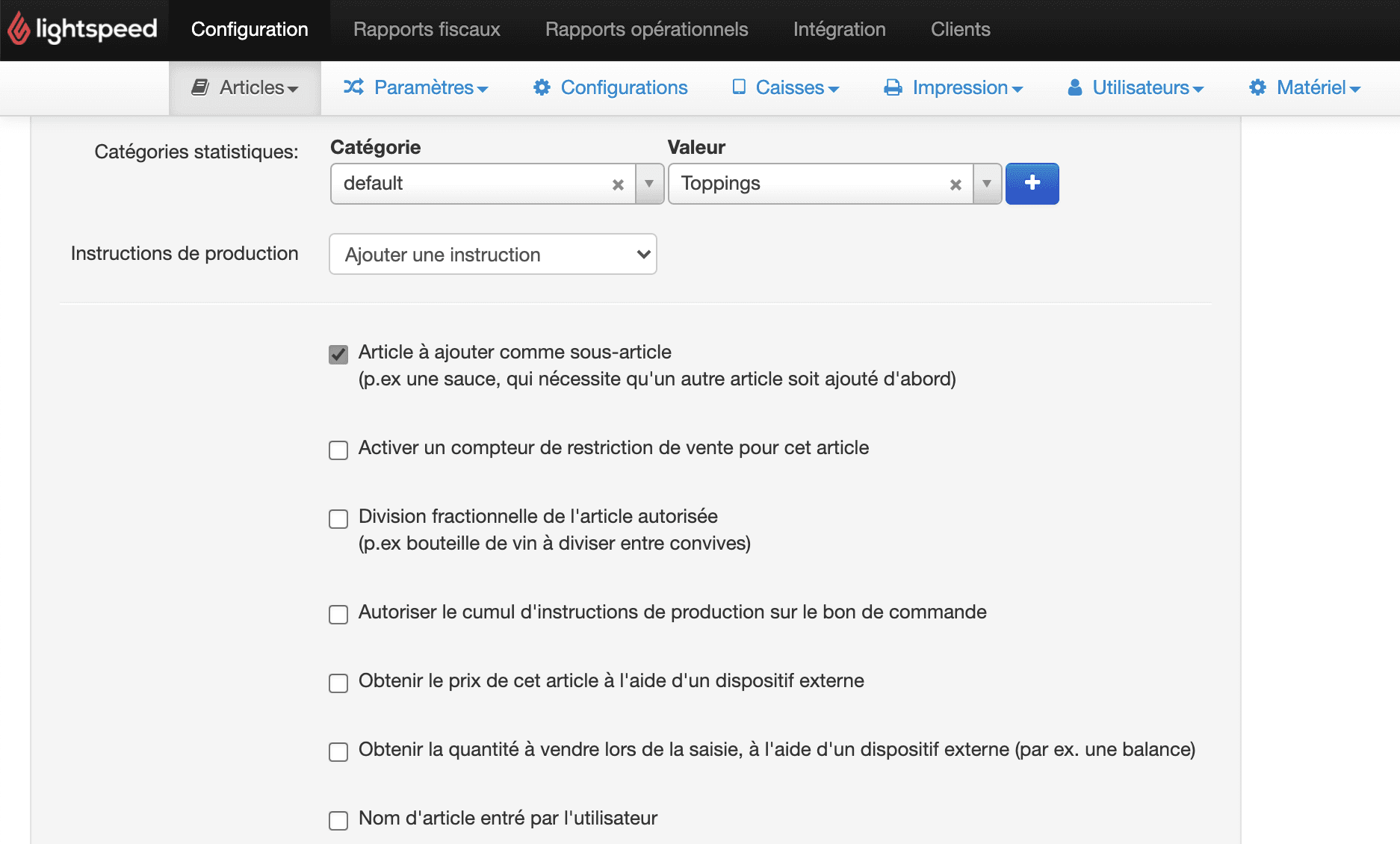Enable the sale restriction counter checkbox
This screenshot has width=1400, height=844.
tap(338, 450)
